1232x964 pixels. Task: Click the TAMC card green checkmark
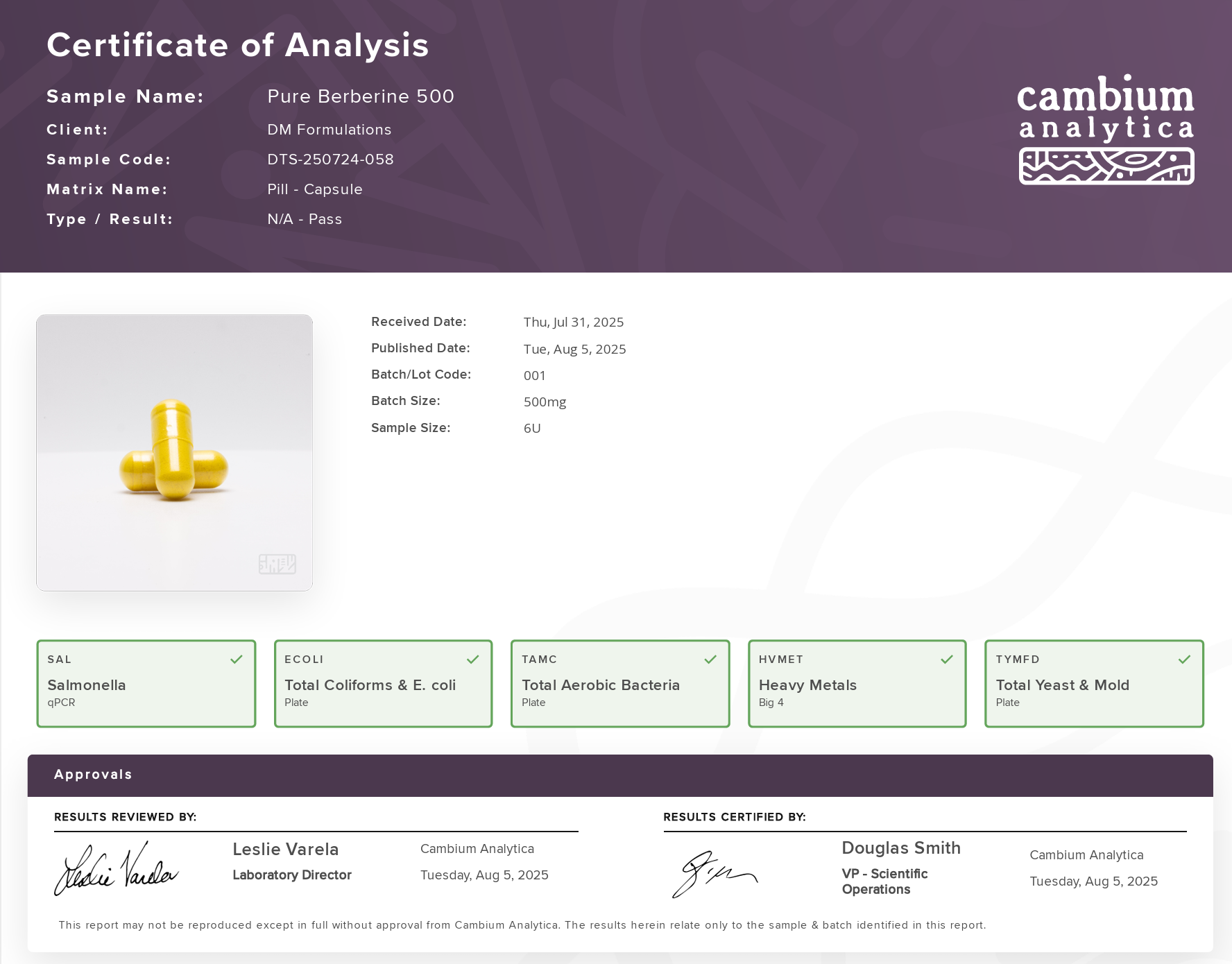pos(710,660)
